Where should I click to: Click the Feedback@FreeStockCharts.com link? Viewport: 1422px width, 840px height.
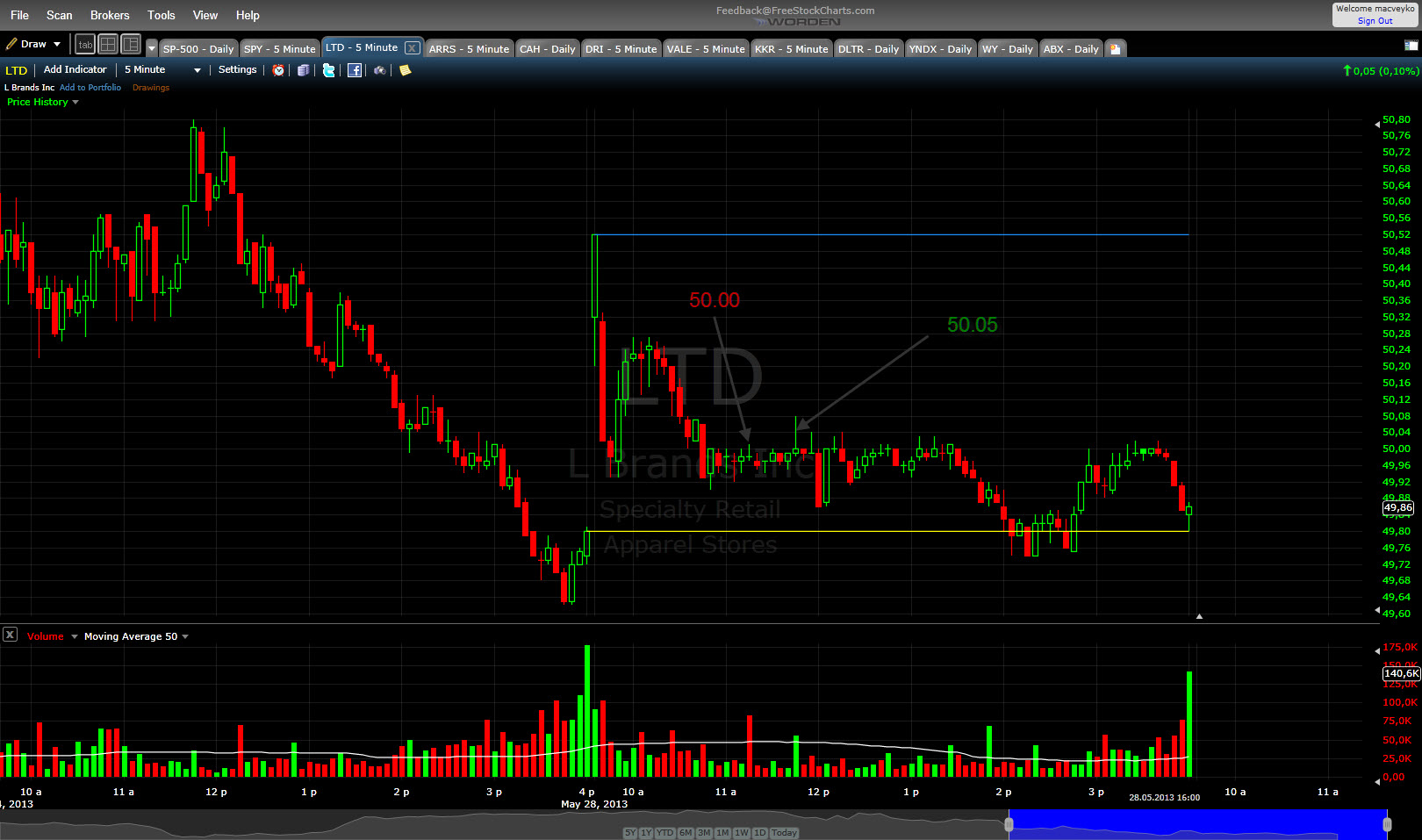click(x=795, y=11)
